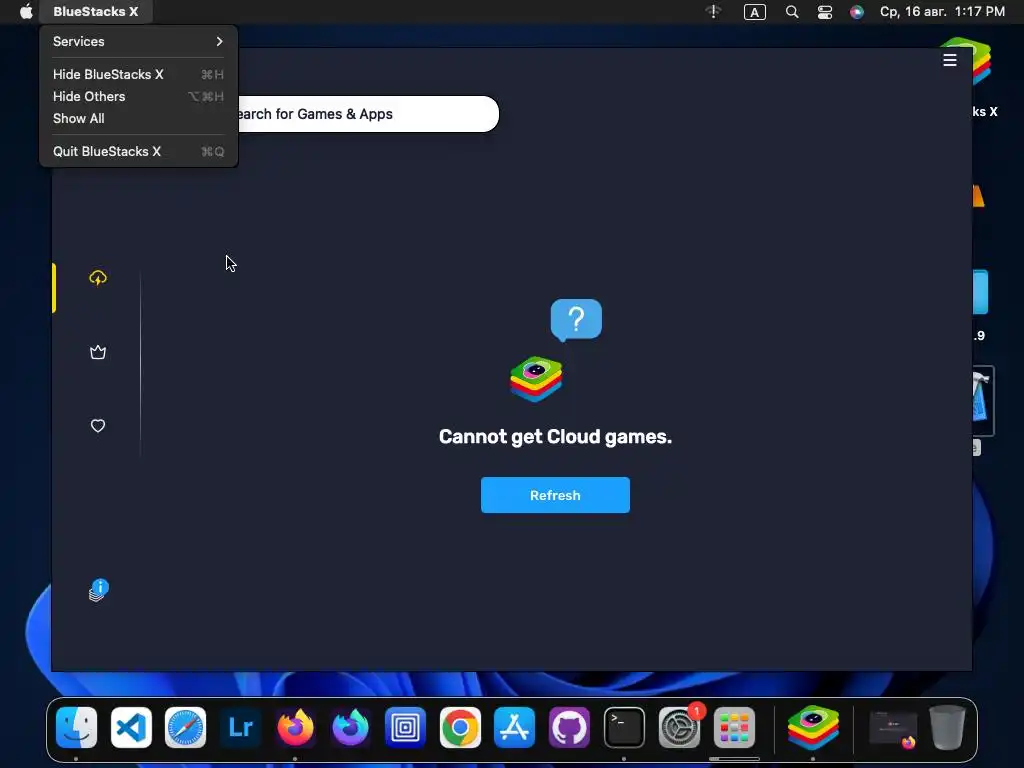1024x768 pixels.
Task: Launch Visual Studio Code from the Dock
Action: click(x=131, y=728)
